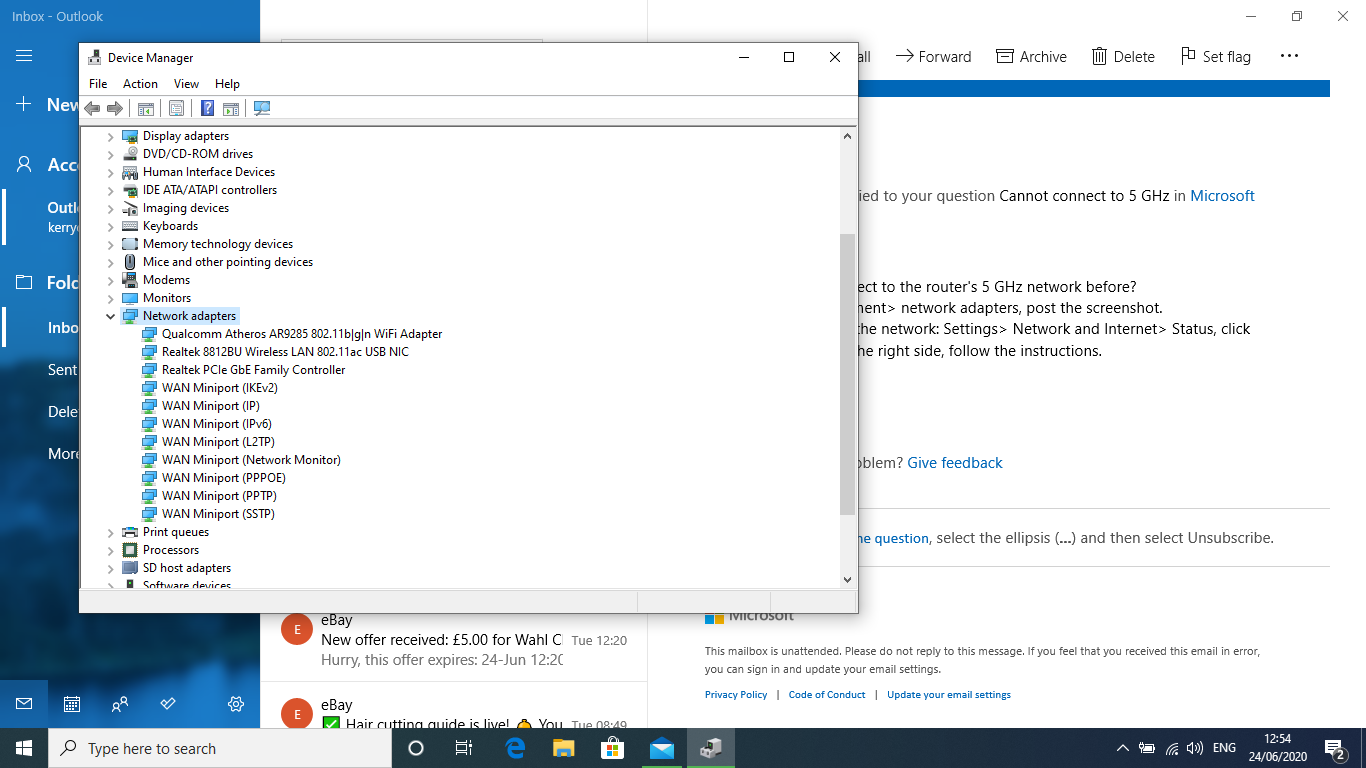This screenshot has width=1366, height=768.
Task: Click Archive button in Outlook
Action: (1032, 56)
